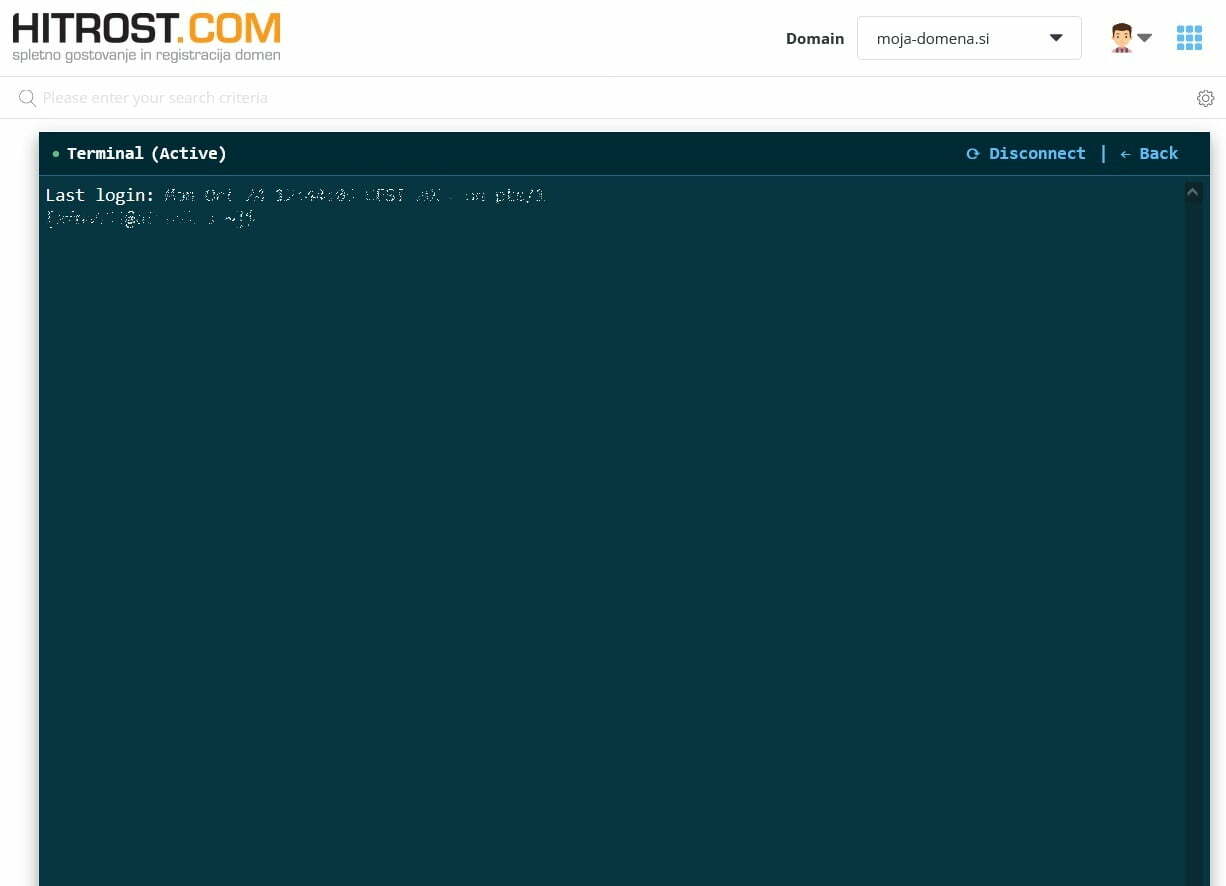Click the terminal scrollbar up arrow
Screen dimensions: 1226x886
pos(1192,191)
